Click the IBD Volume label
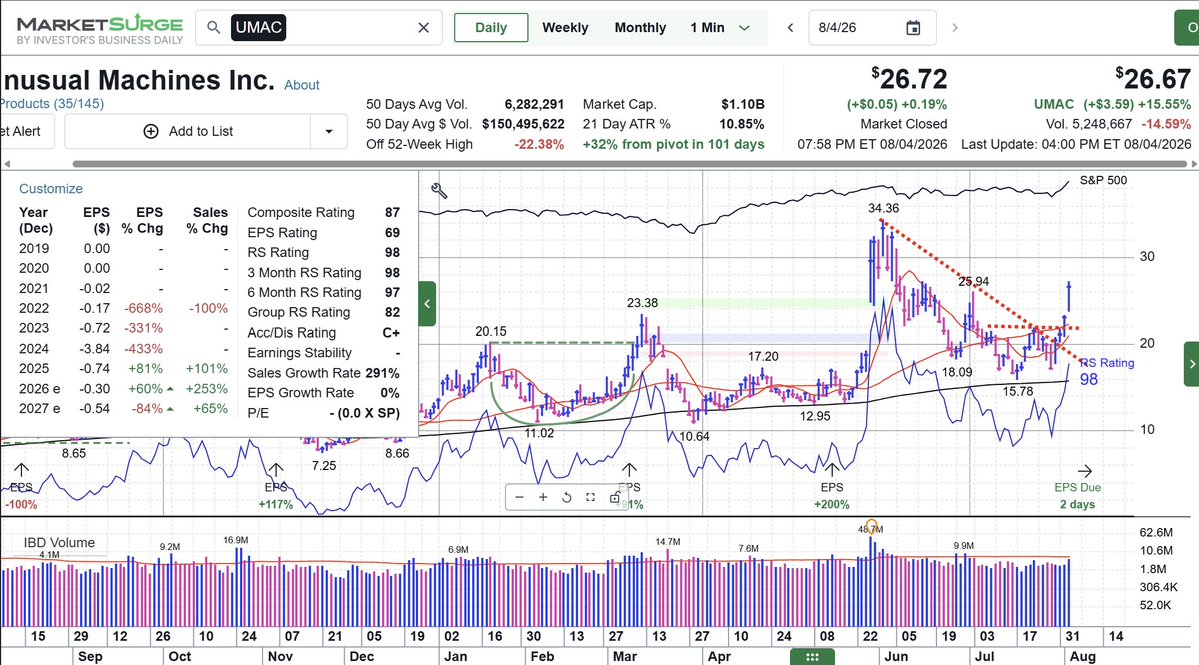Image resolution: width=1199 pixels, height=665 pixels. pos(60,543)
